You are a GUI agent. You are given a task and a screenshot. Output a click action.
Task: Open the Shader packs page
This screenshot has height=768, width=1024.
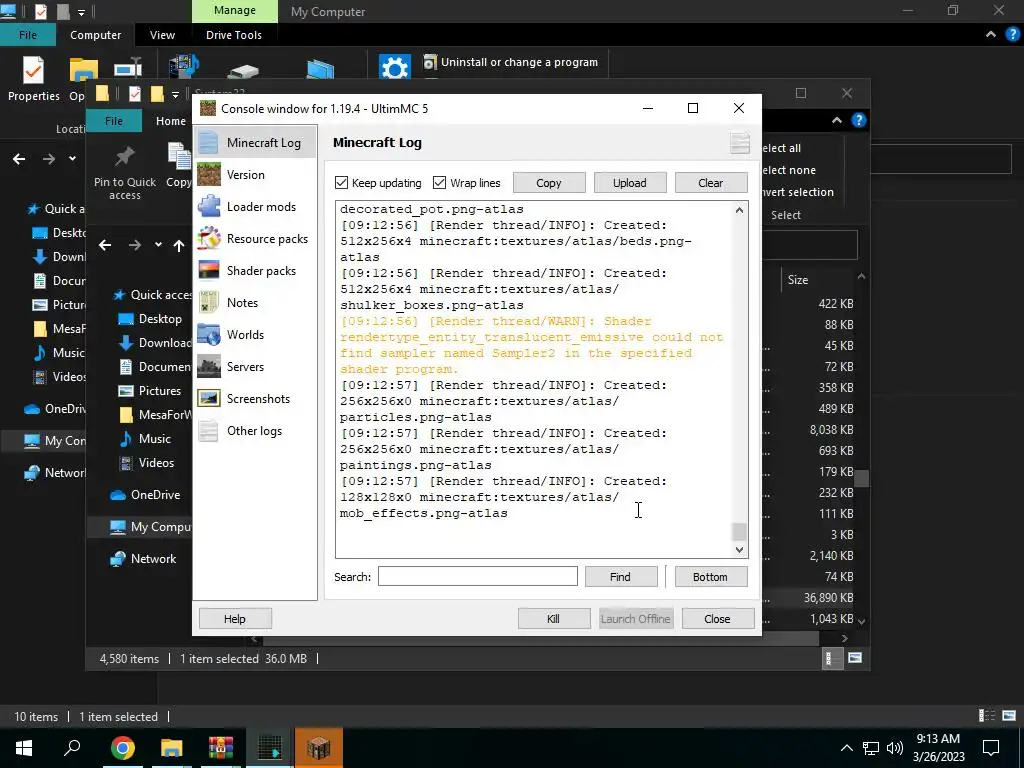click(255, 270)
